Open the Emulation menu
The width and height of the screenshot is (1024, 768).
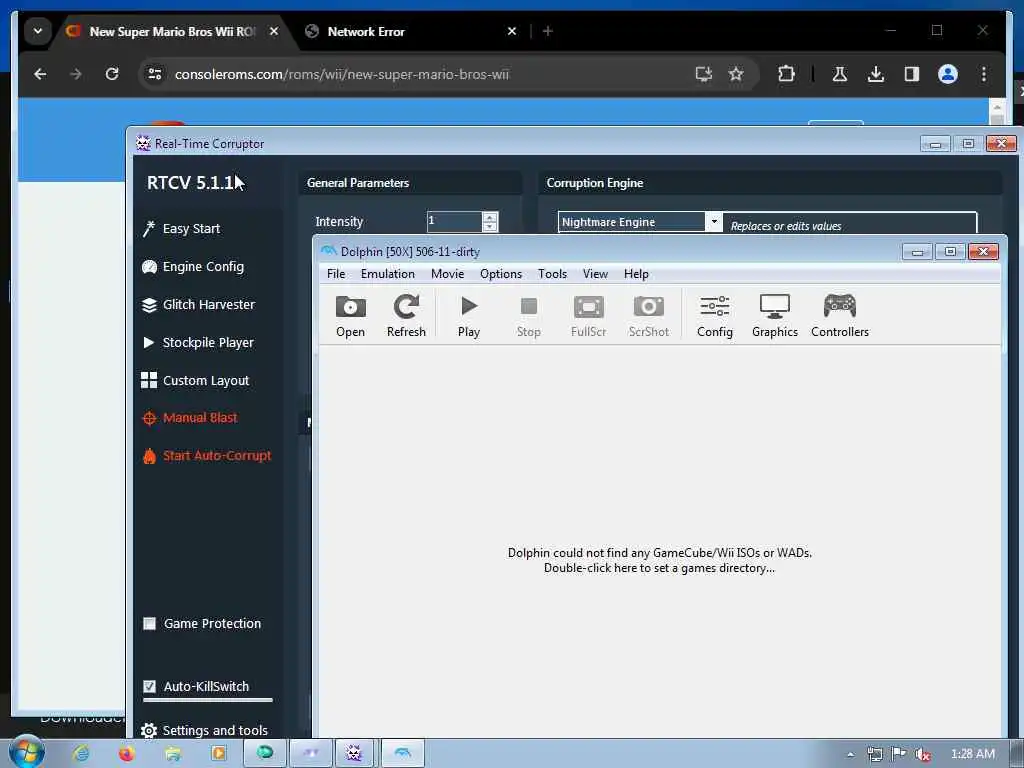(x=387, y=274)
